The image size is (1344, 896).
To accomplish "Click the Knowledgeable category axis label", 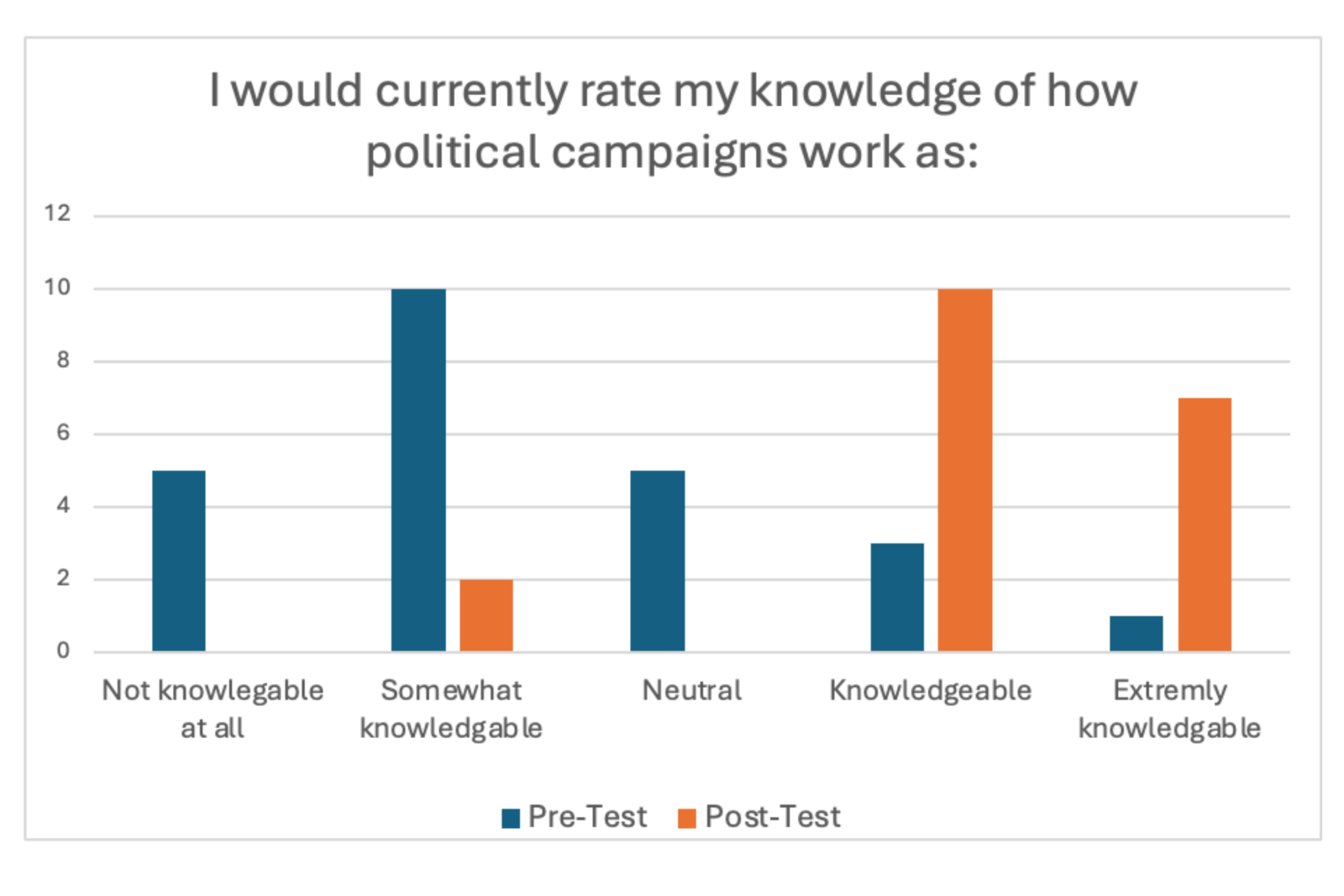I will 931,690.
